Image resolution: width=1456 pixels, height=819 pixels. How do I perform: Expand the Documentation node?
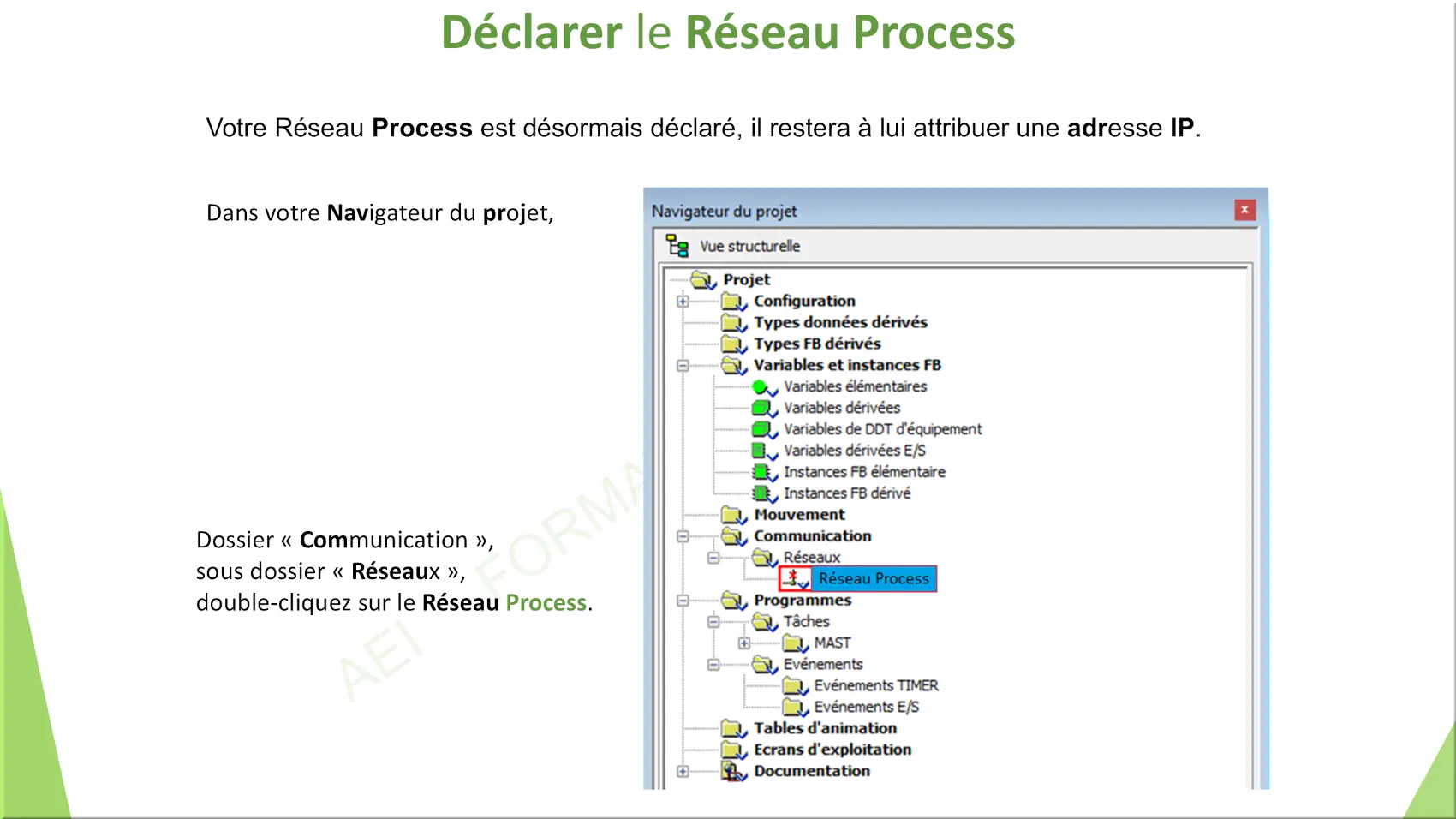click(x=683, y=771)
